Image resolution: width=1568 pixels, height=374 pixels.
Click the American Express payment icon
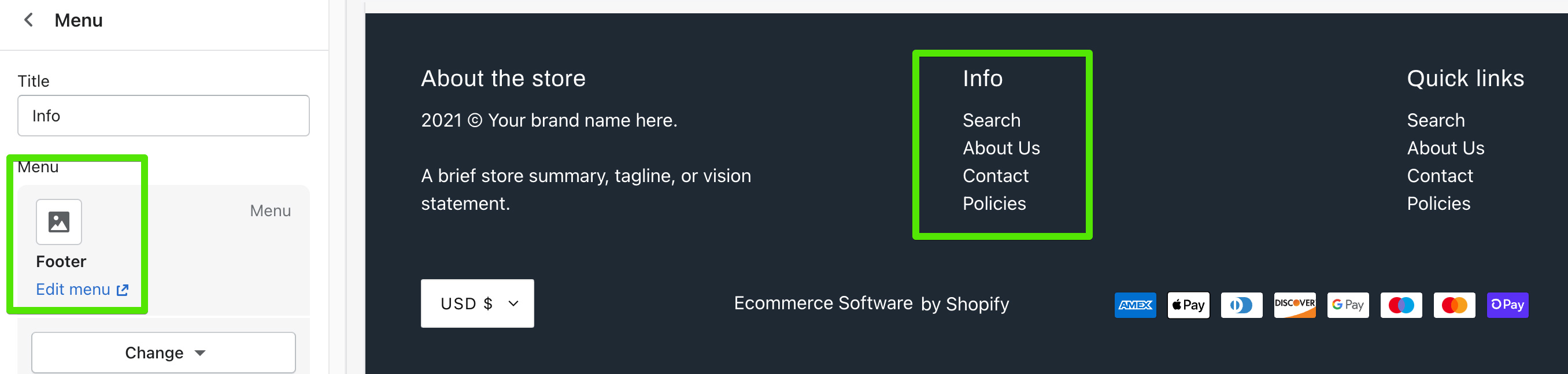click(x=1135, y=305)
